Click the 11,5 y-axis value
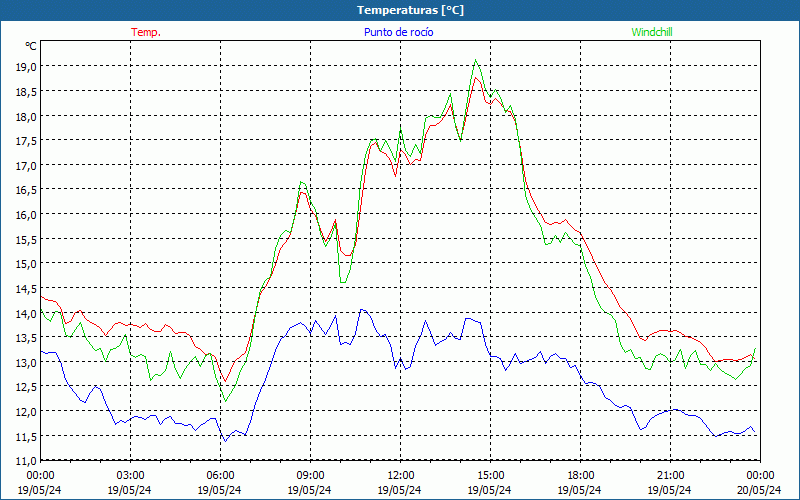Screen dimensions: 800x500 coord(26,437)
